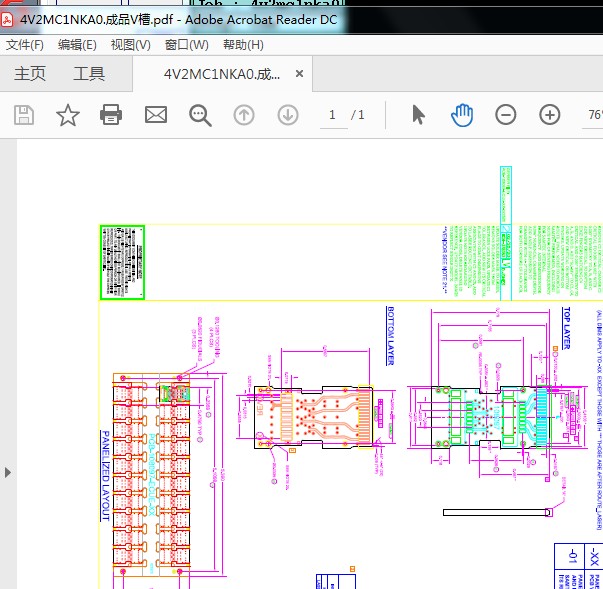Click the PANELIZED LAYOUT label
Image resolution: width=603 pixels, height=589 pixels.
(x=105, y=476)
